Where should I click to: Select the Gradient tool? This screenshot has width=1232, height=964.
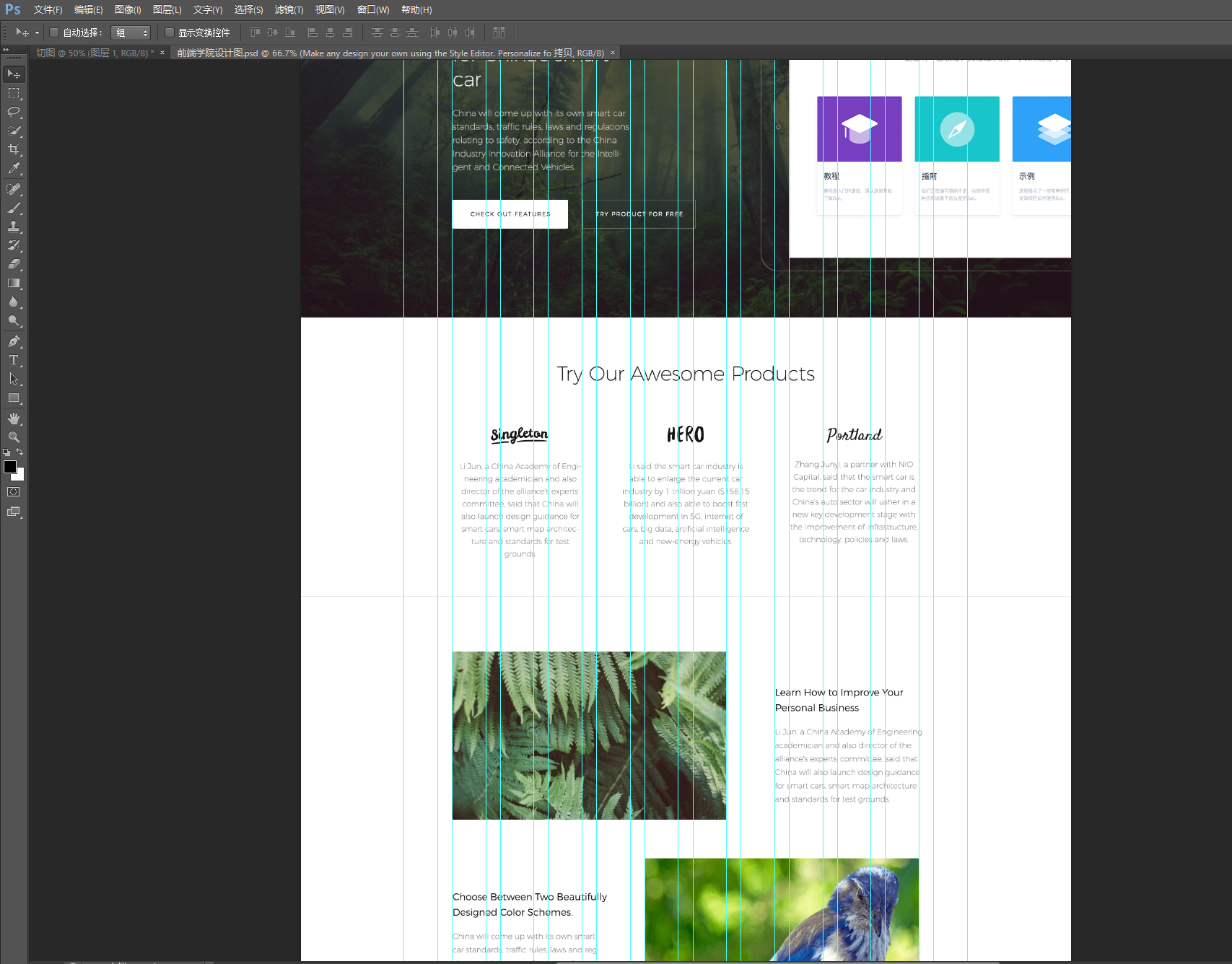pos(14,283)
